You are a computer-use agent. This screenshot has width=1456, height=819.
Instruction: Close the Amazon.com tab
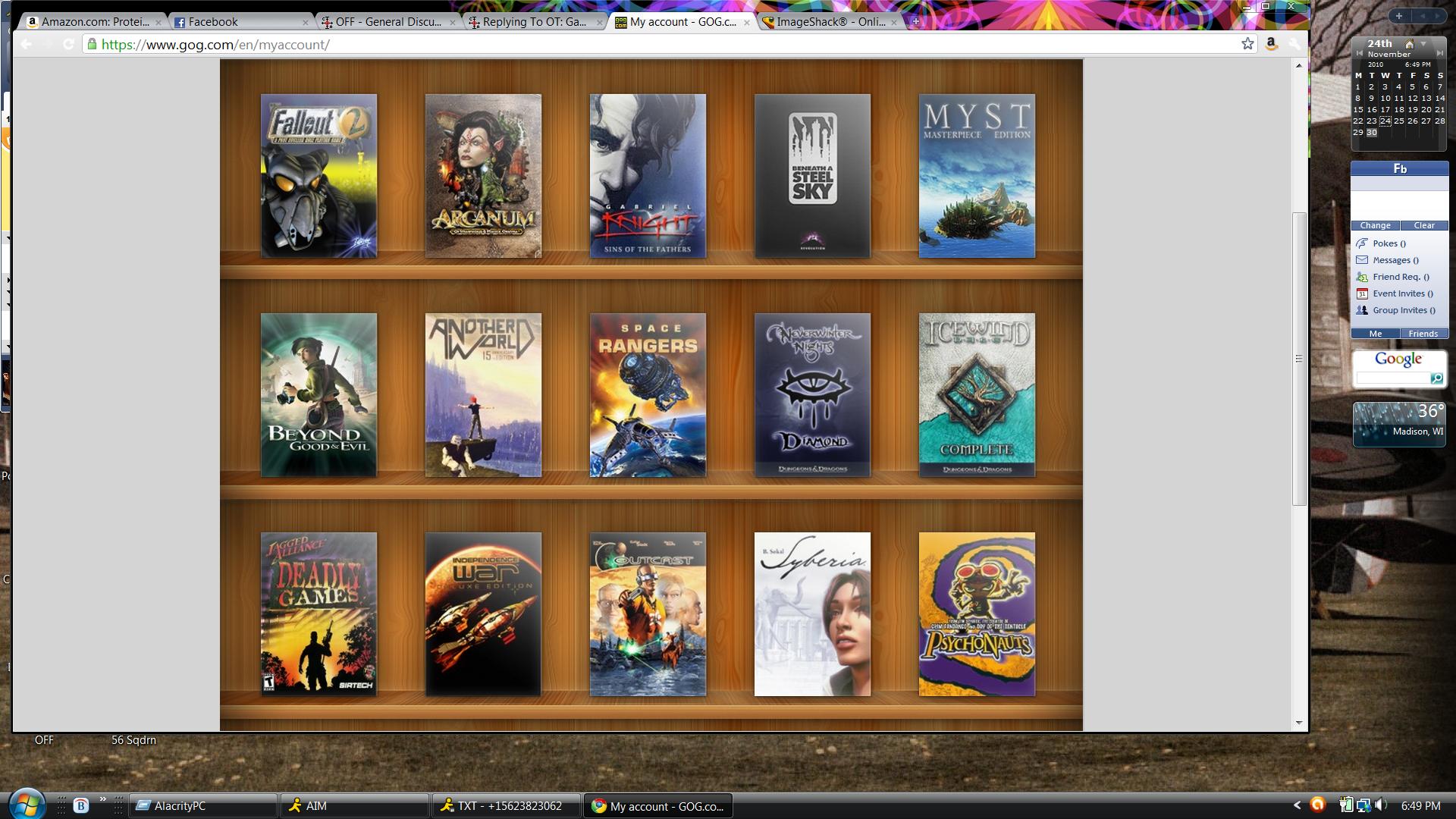pyautogui.click(x=158, y=23)
